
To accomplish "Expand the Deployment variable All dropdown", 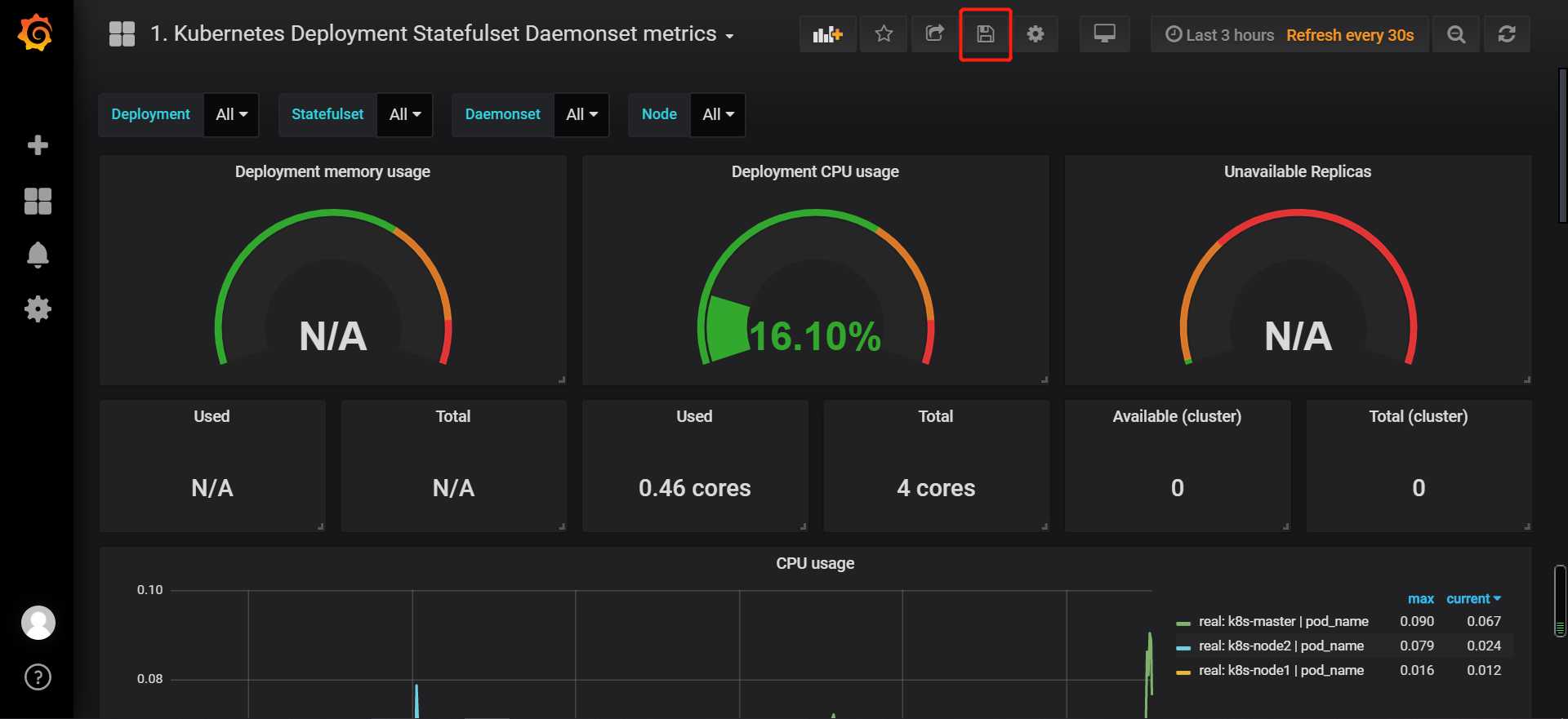I will [231, 114].
